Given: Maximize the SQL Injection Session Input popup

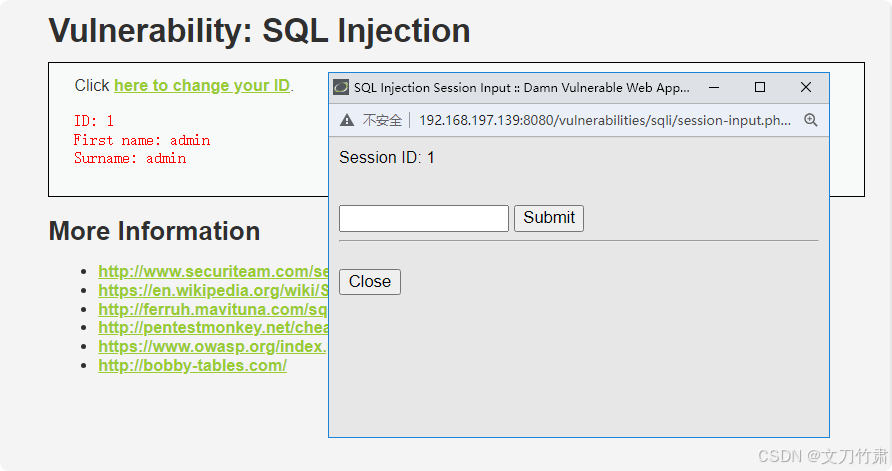Looking at the screenshot, I should coord(760,88).
